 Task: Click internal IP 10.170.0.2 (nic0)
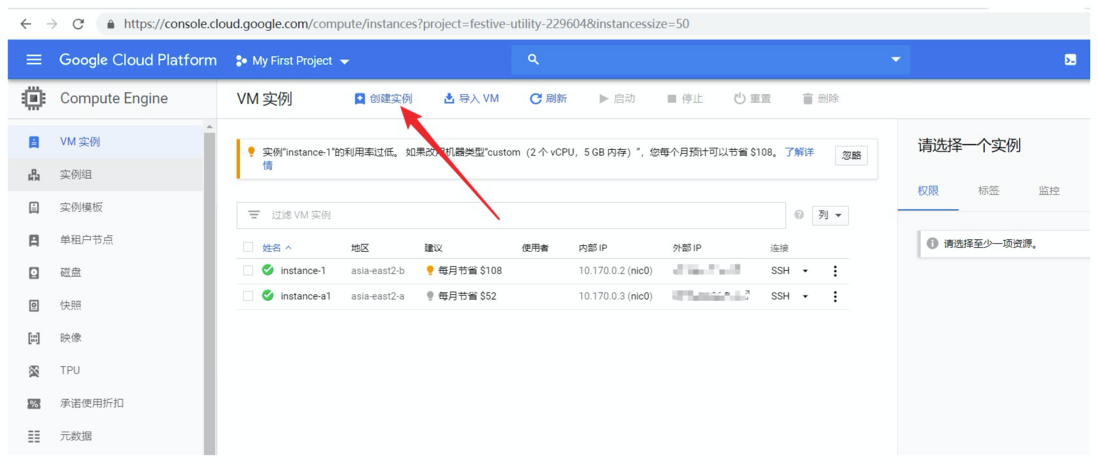click(x=616, y=271)
